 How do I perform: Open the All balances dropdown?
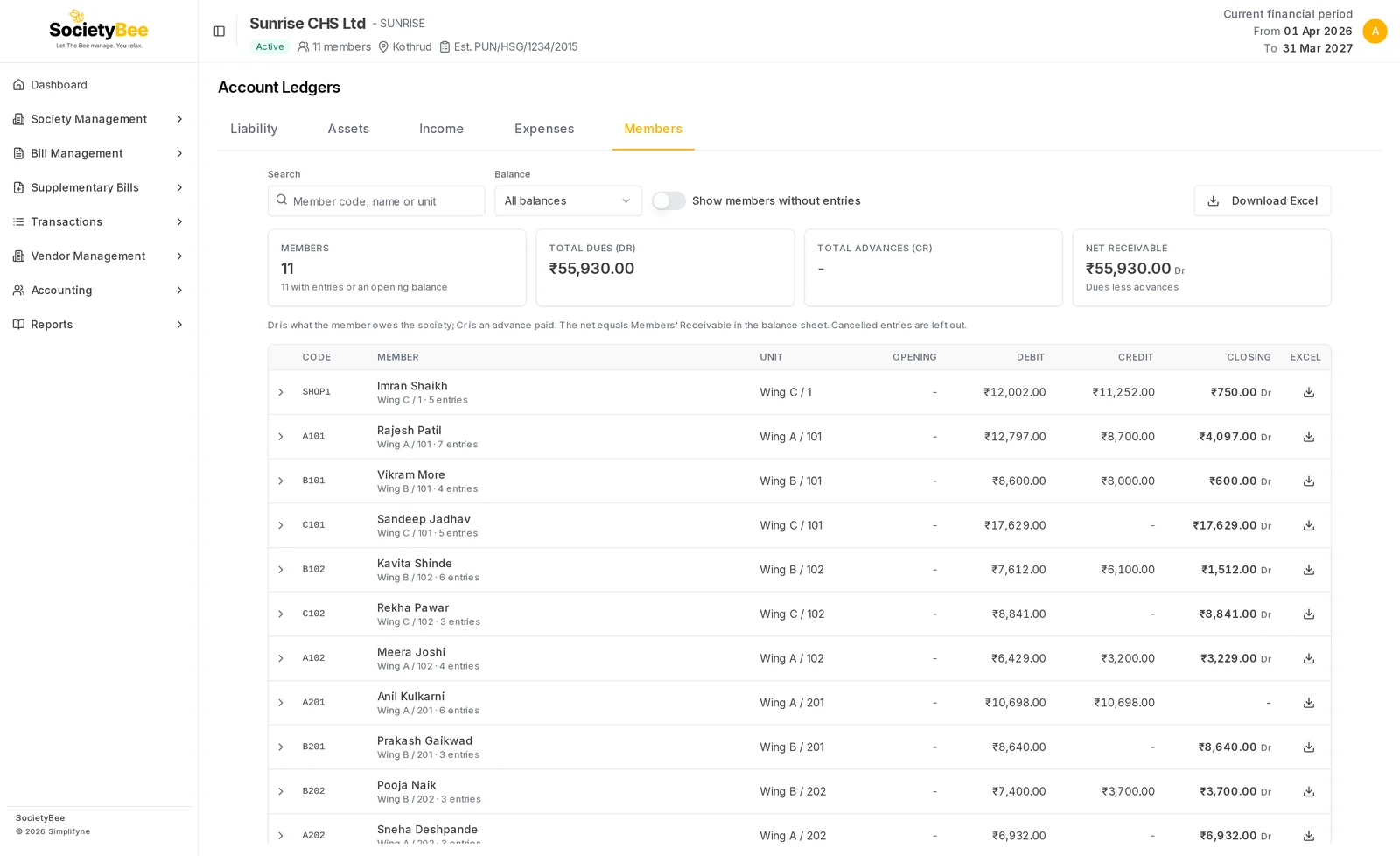coord(568,201)
